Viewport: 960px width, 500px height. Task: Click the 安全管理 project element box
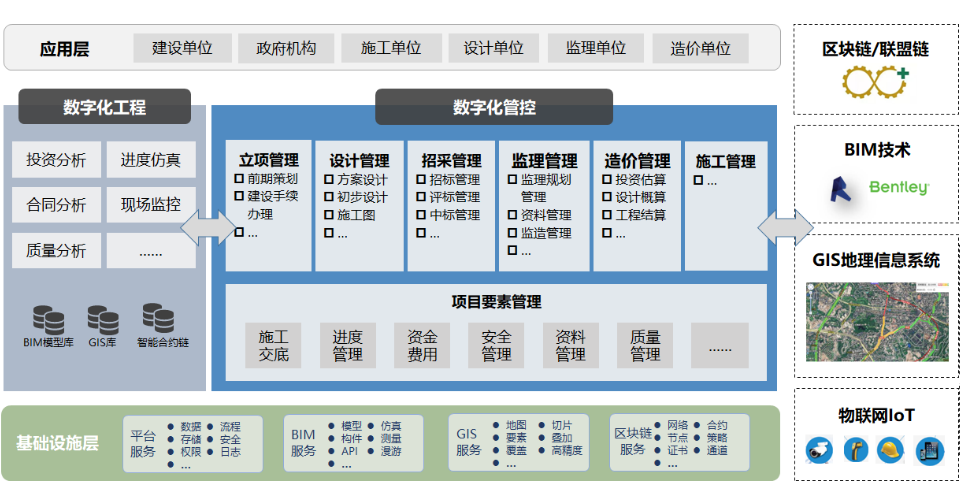coord(496,345)
